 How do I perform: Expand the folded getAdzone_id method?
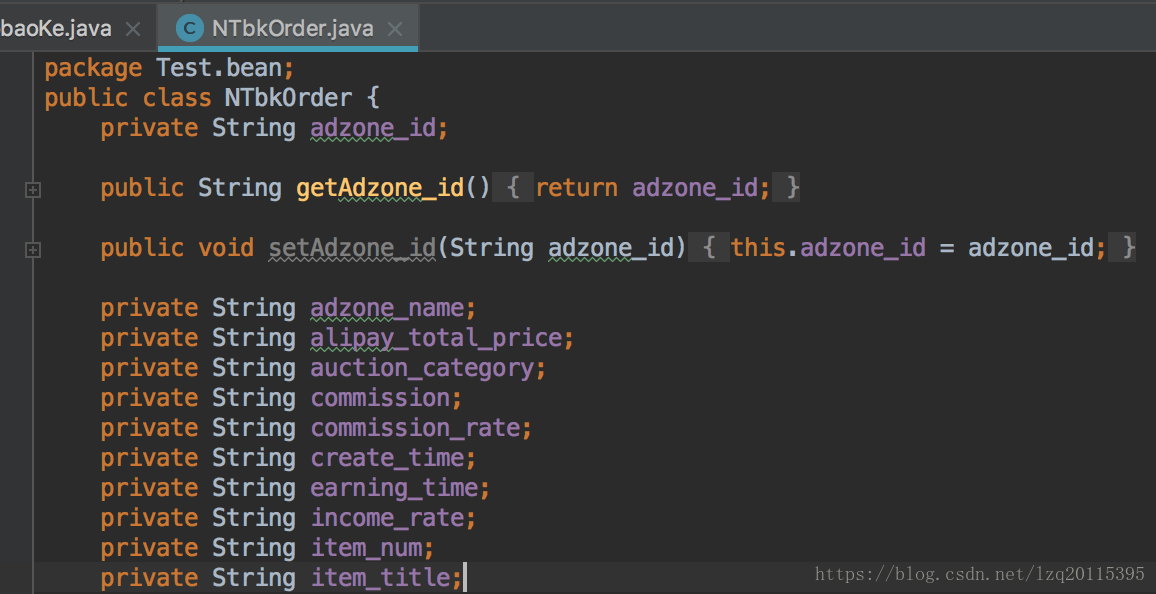[x=32, y=190]
